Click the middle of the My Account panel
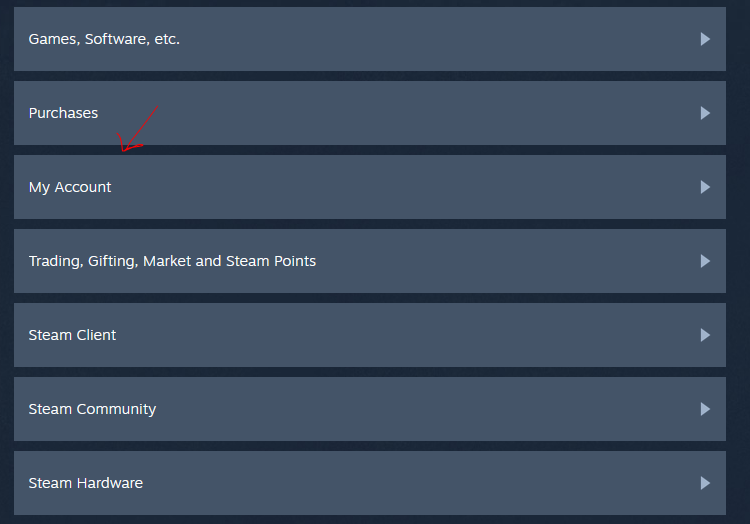This screenshot has width=750, height=524. coord(370,187)
